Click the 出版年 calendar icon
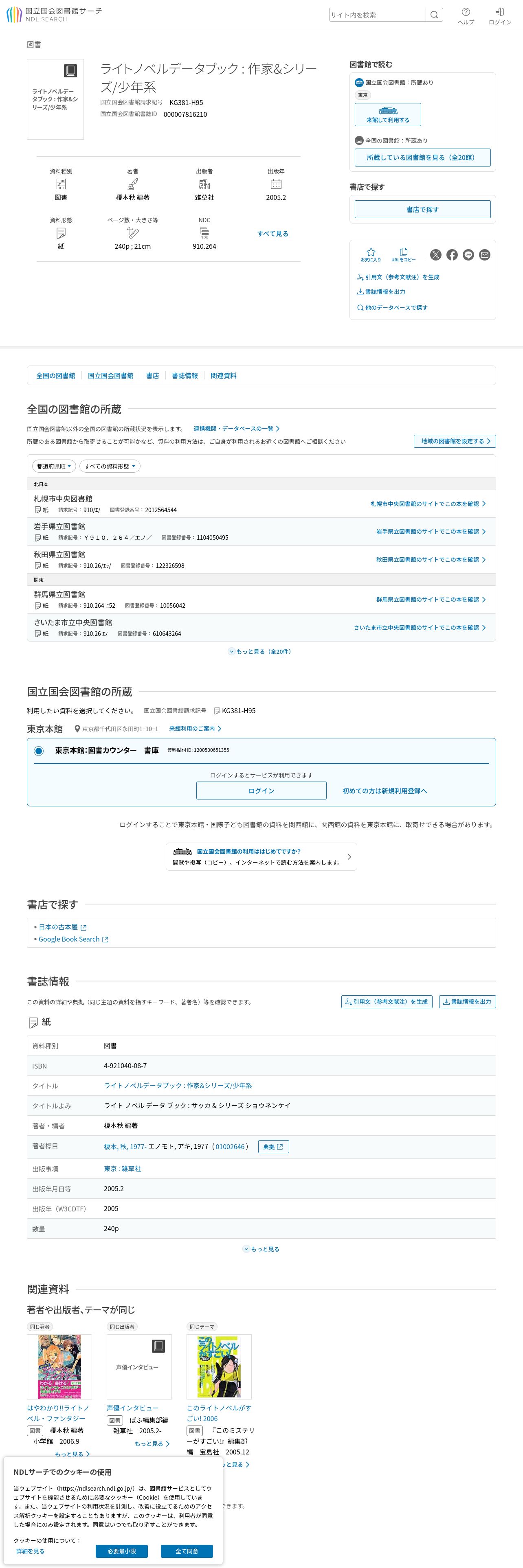Image resolution: width=523 pixels, height=1568 pixels. point(276,184)
